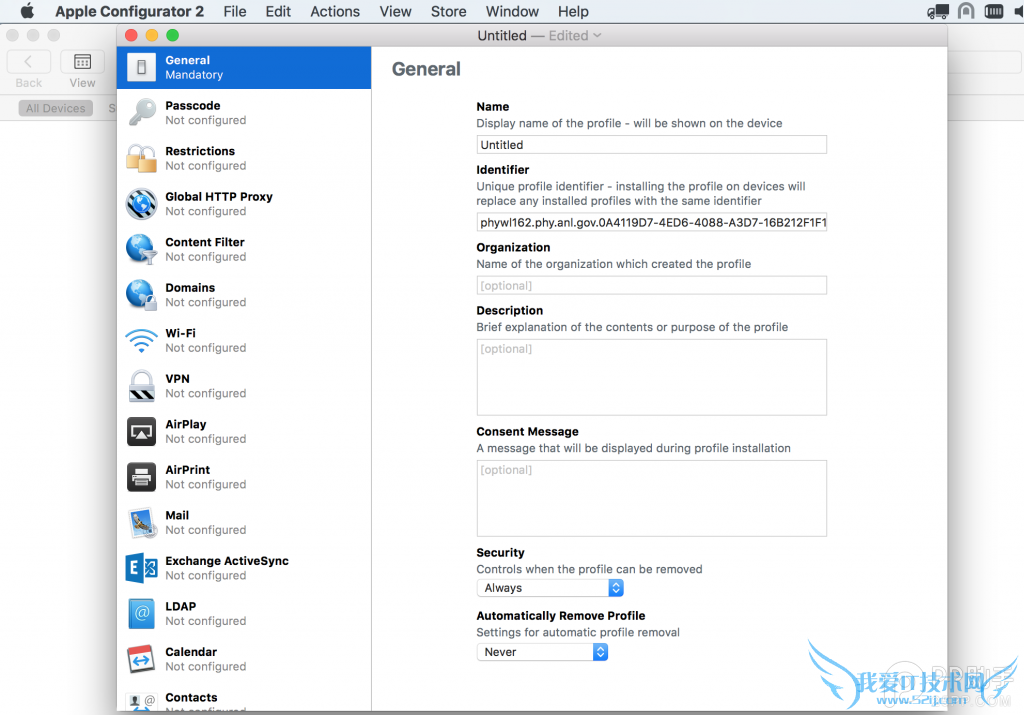This screenshot has height=715, width=1024.
Task: Open the AirPrint printer icon
Action: coord(141,477)
